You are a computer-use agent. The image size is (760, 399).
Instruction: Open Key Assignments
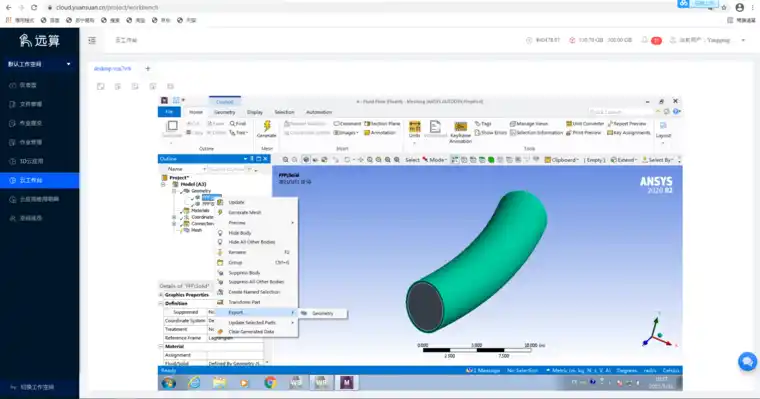click(x=629, y=132)
